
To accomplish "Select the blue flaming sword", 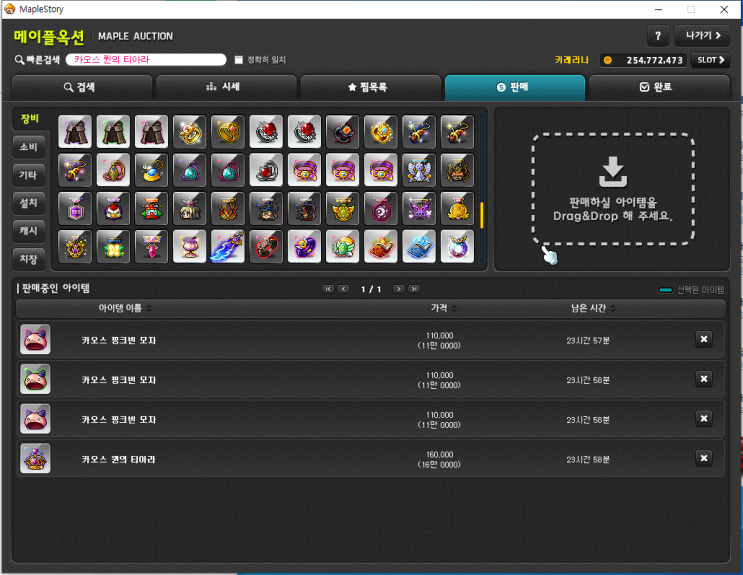I will pyautogui.click(x=228, y=246).
